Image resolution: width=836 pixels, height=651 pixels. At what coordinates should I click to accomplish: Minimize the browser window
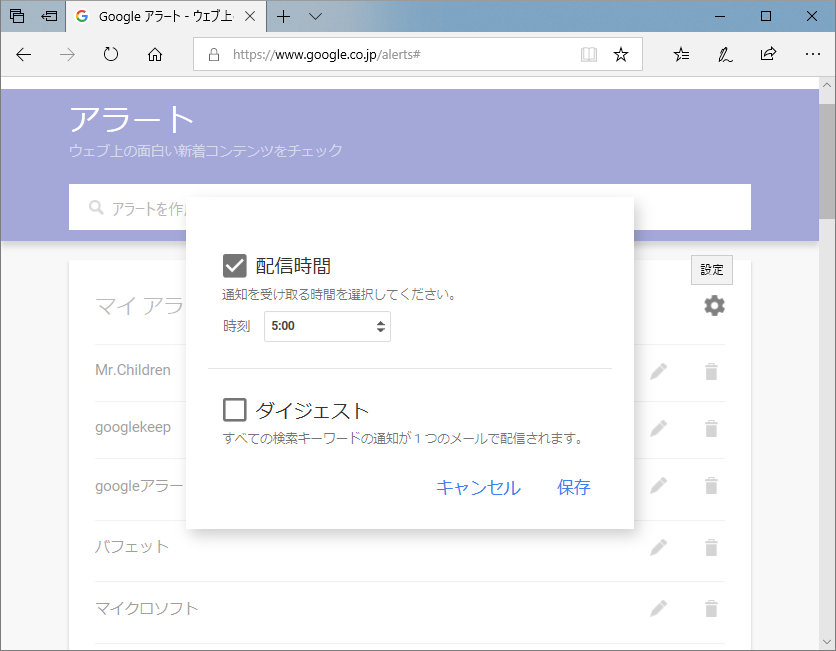(x=720, y=17)
